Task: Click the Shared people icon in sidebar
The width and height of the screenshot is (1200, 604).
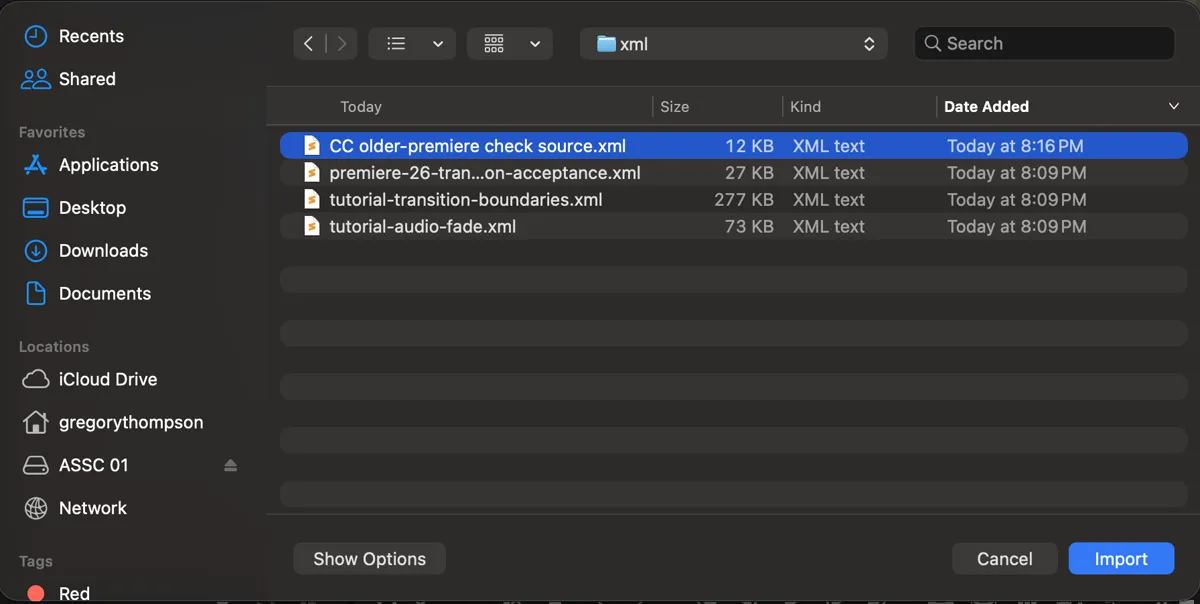Action: point(36,79)
